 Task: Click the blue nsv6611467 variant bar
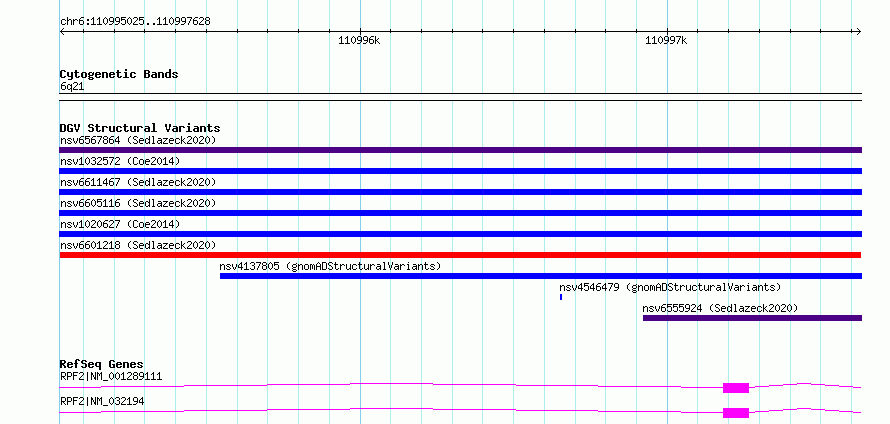tap(460, 192)
